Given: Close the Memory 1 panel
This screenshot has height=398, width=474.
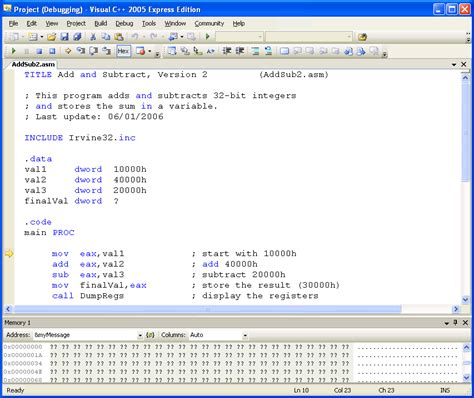Looking at the screenshot, I should (465, 322).
